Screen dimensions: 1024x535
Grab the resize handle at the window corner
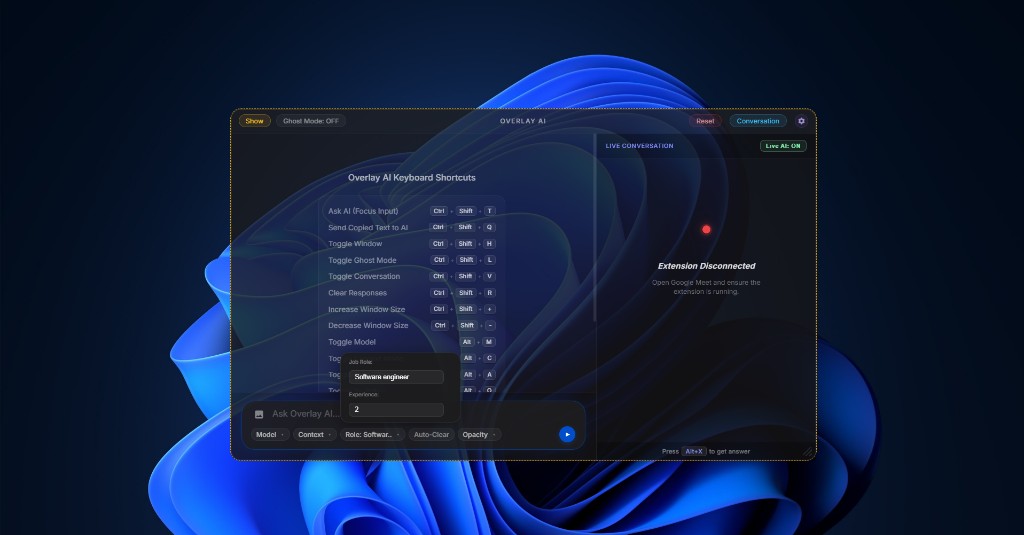click(x=808, y=451)
